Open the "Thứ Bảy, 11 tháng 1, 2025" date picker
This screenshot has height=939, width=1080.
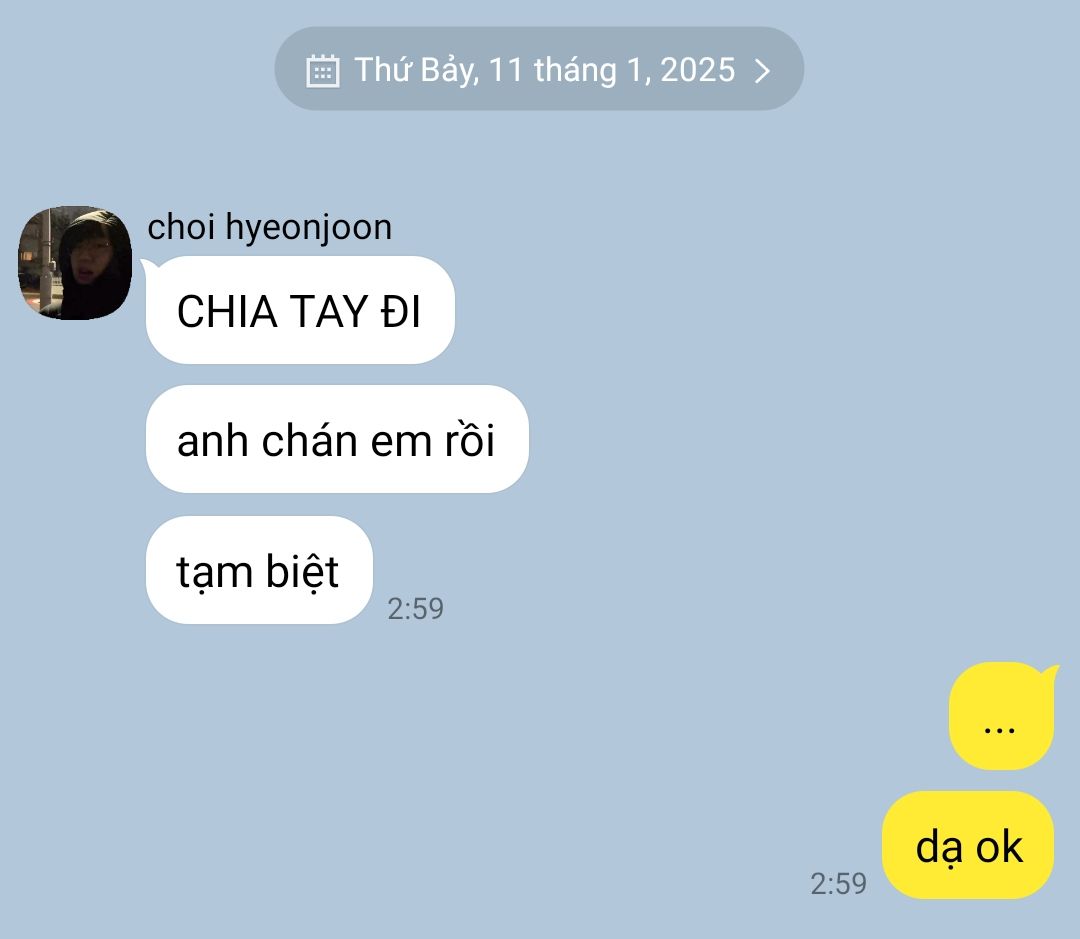tap(539, 69)
